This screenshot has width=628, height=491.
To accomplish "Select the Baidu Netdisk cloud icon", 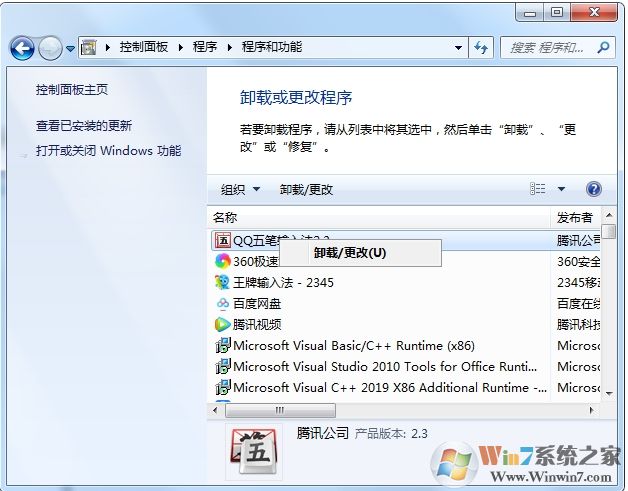I will tap(223, 304).
